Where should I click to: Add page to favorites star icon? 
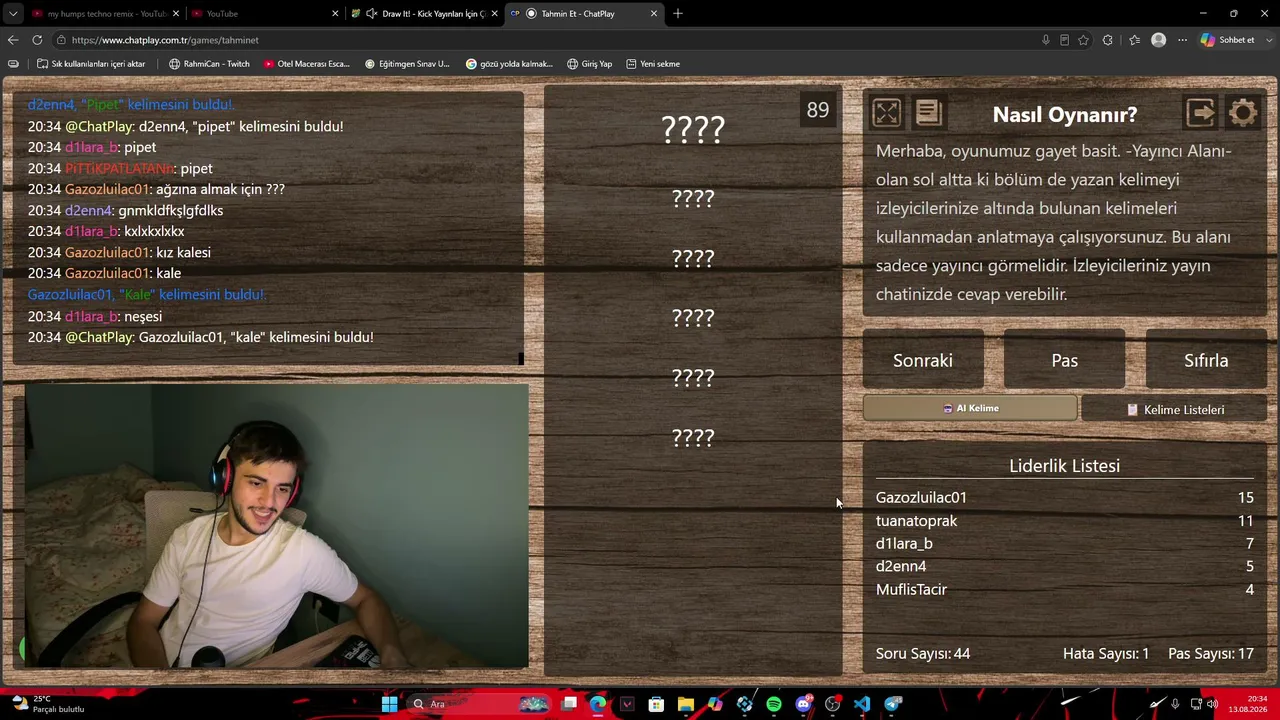click(1083, 40)
